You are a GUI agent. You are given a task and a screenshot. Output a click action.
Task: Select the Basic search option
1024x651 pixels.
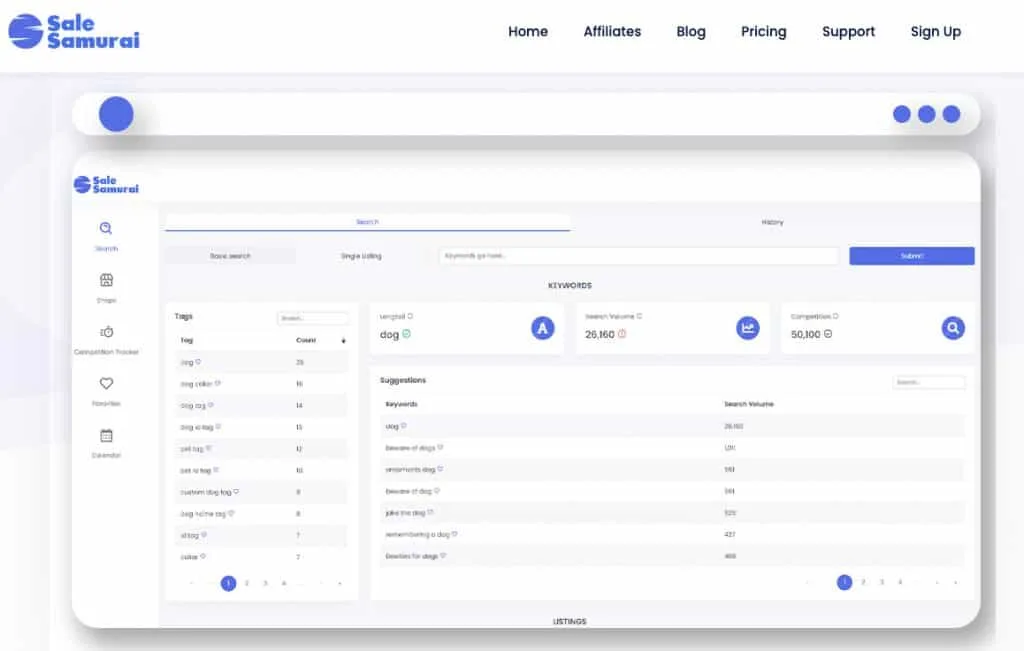click(230, 256)
